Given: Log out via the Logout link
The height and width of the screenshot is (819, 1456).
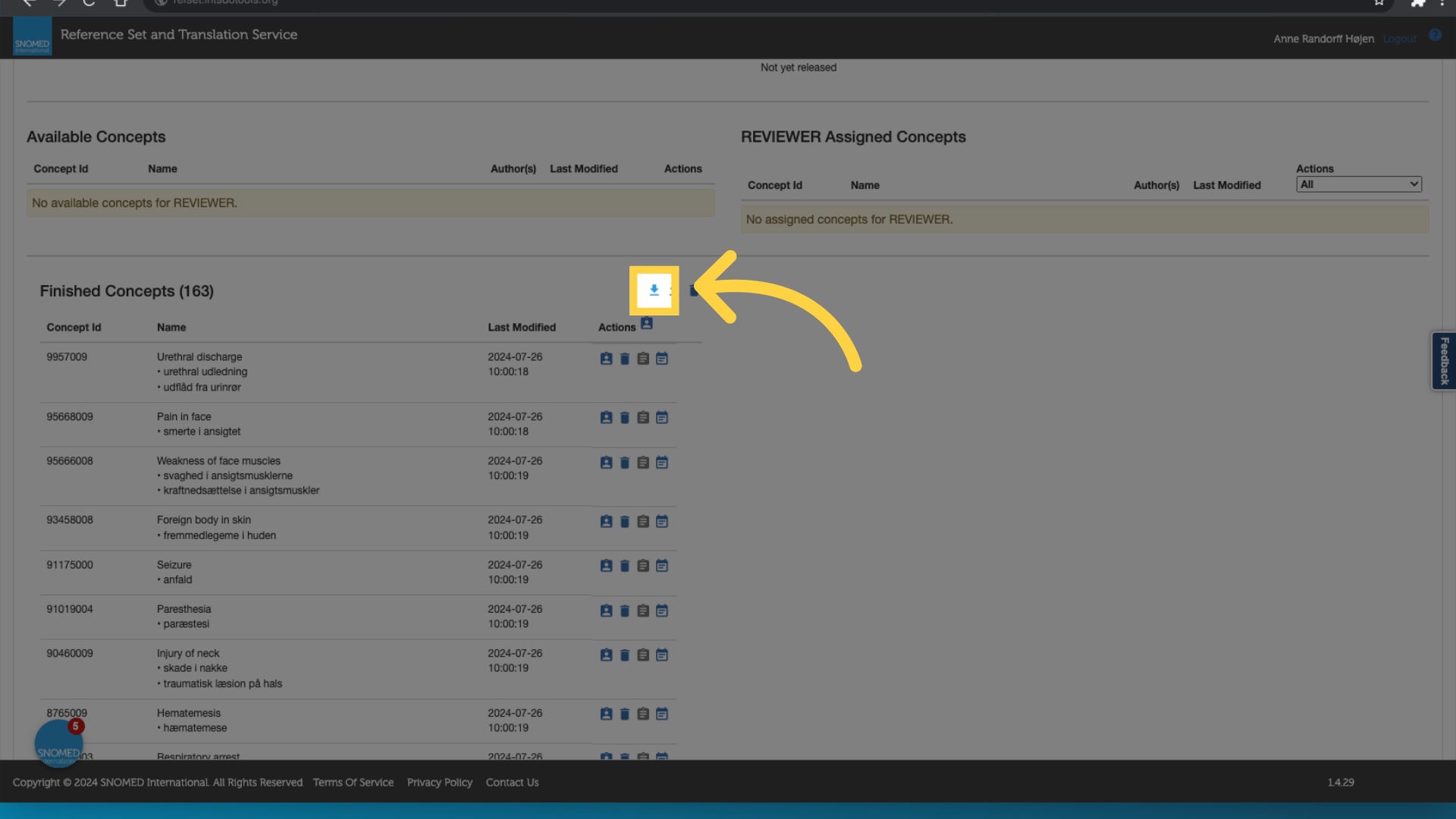Looking at the screenshot, I should click(x=1399, y=39).
